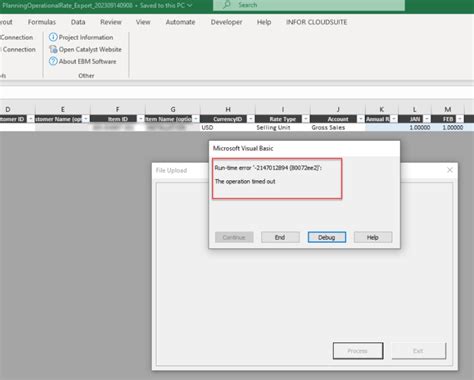Viewport: 474px width, 380px height.
Task: Open the CurrencyID filter dropdown
Action: pyautogui.click(x=251, y=119)
